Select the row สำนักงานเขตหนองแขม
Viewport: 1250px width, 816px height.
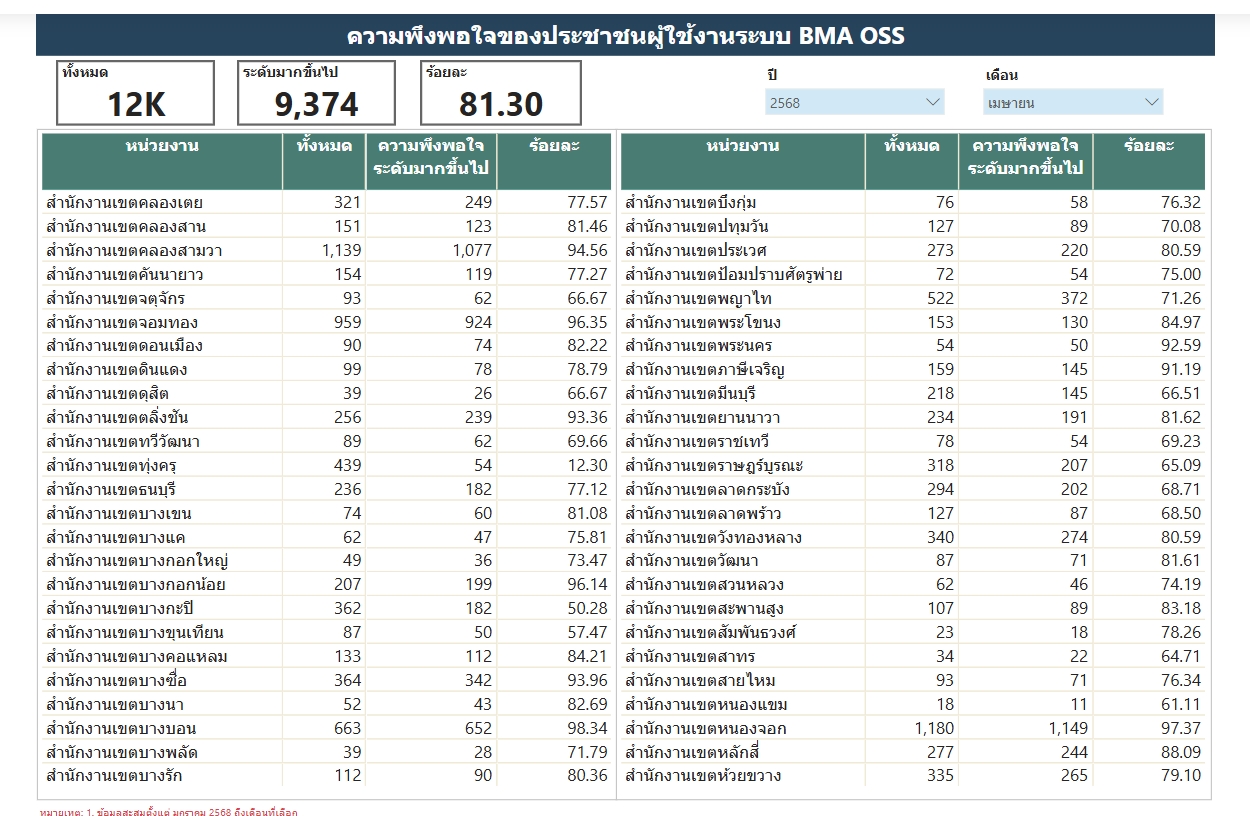pos(913,704)
